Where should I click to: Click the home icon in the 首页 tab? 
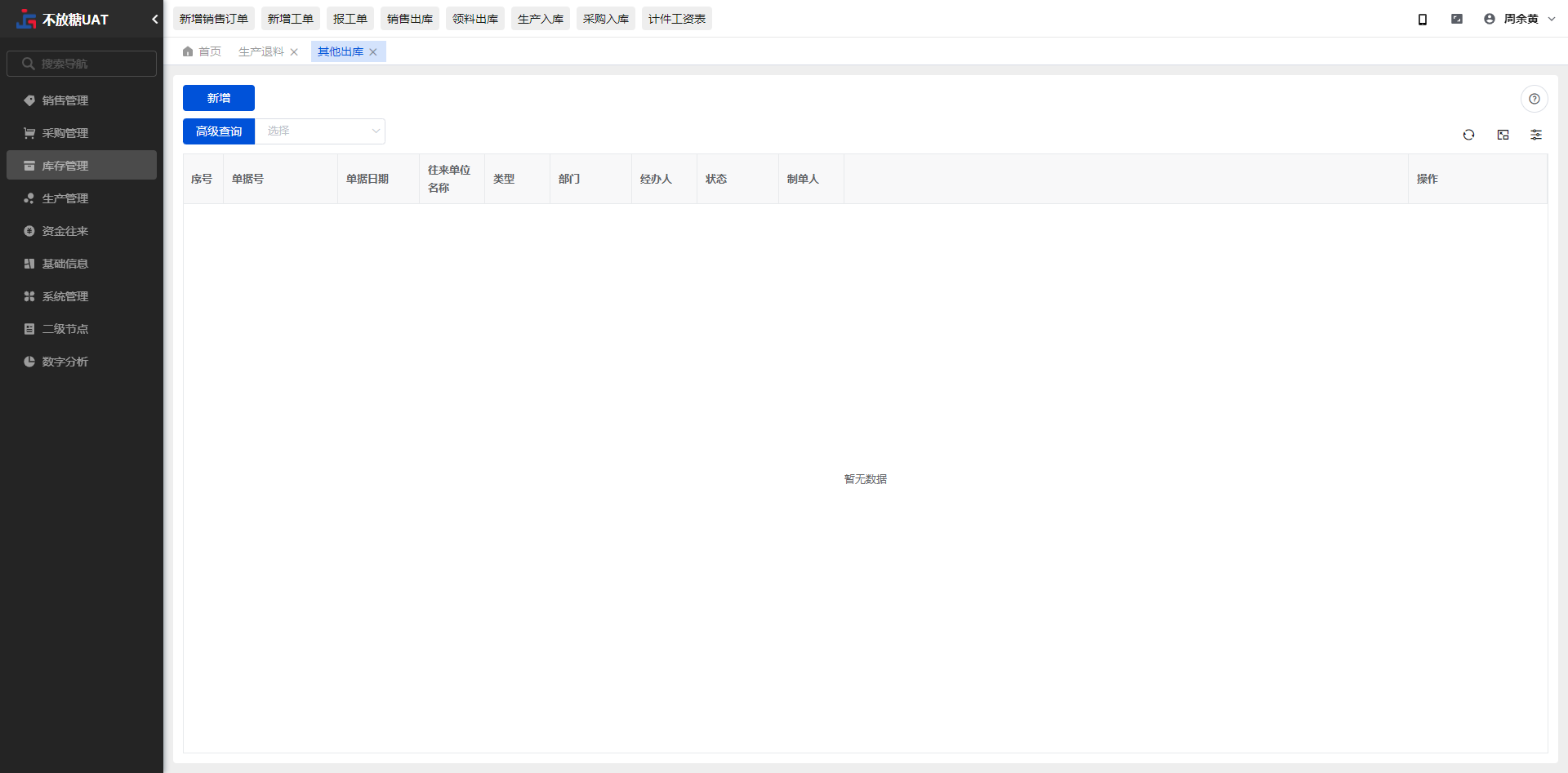188,51
